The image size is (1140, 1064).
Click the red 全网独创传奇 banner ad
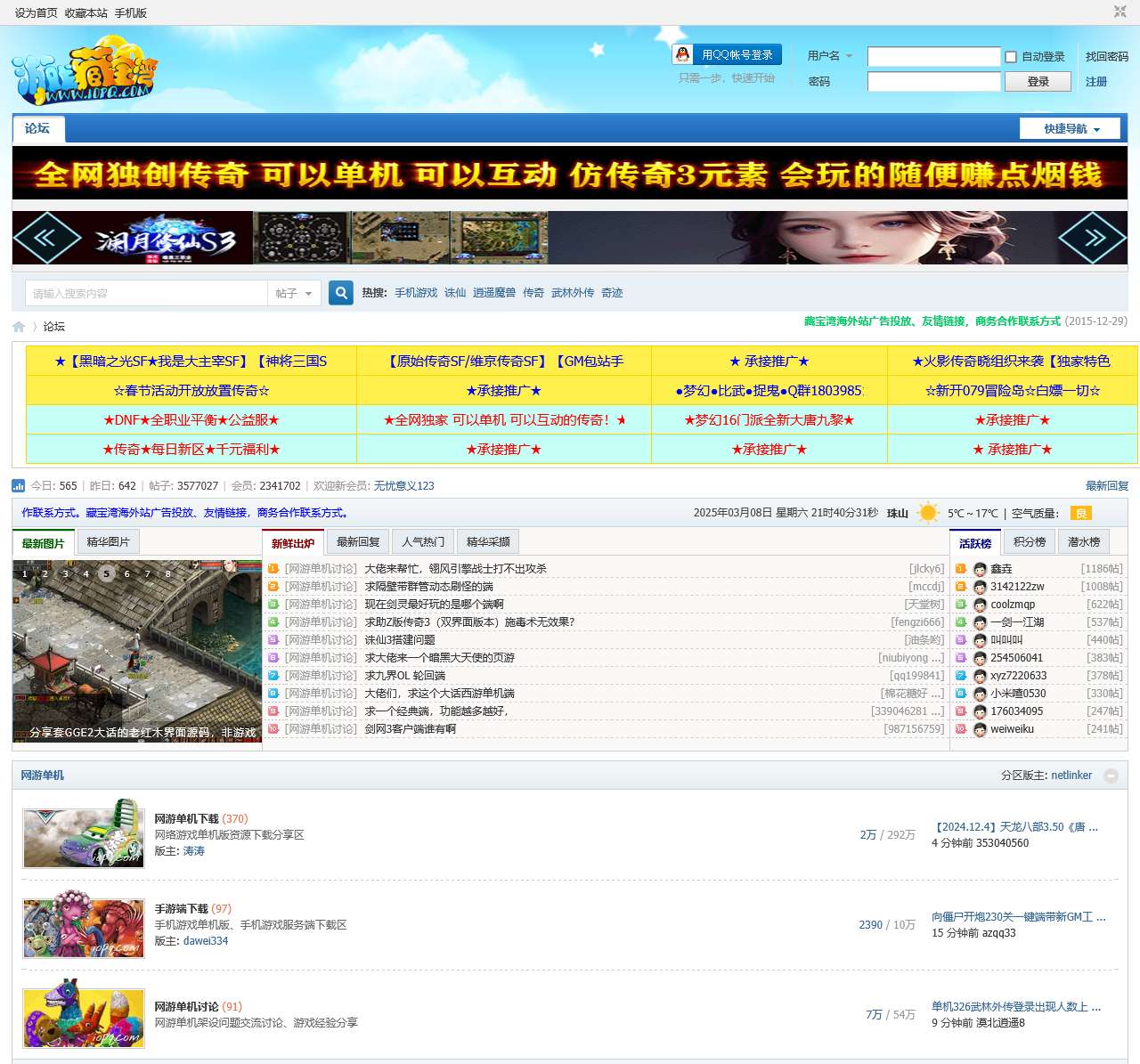click(570, 173)
